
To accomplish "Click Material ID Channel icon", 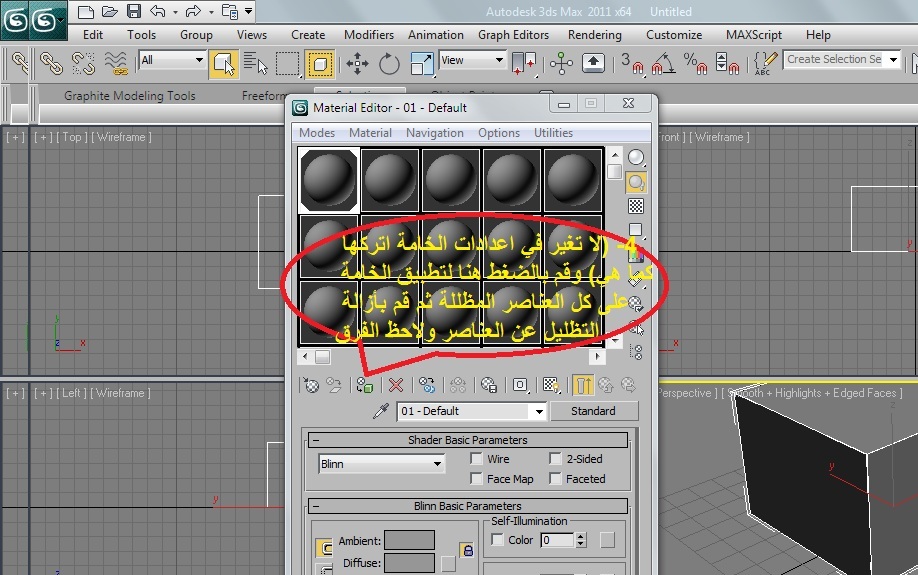I will tap(520, 385).
